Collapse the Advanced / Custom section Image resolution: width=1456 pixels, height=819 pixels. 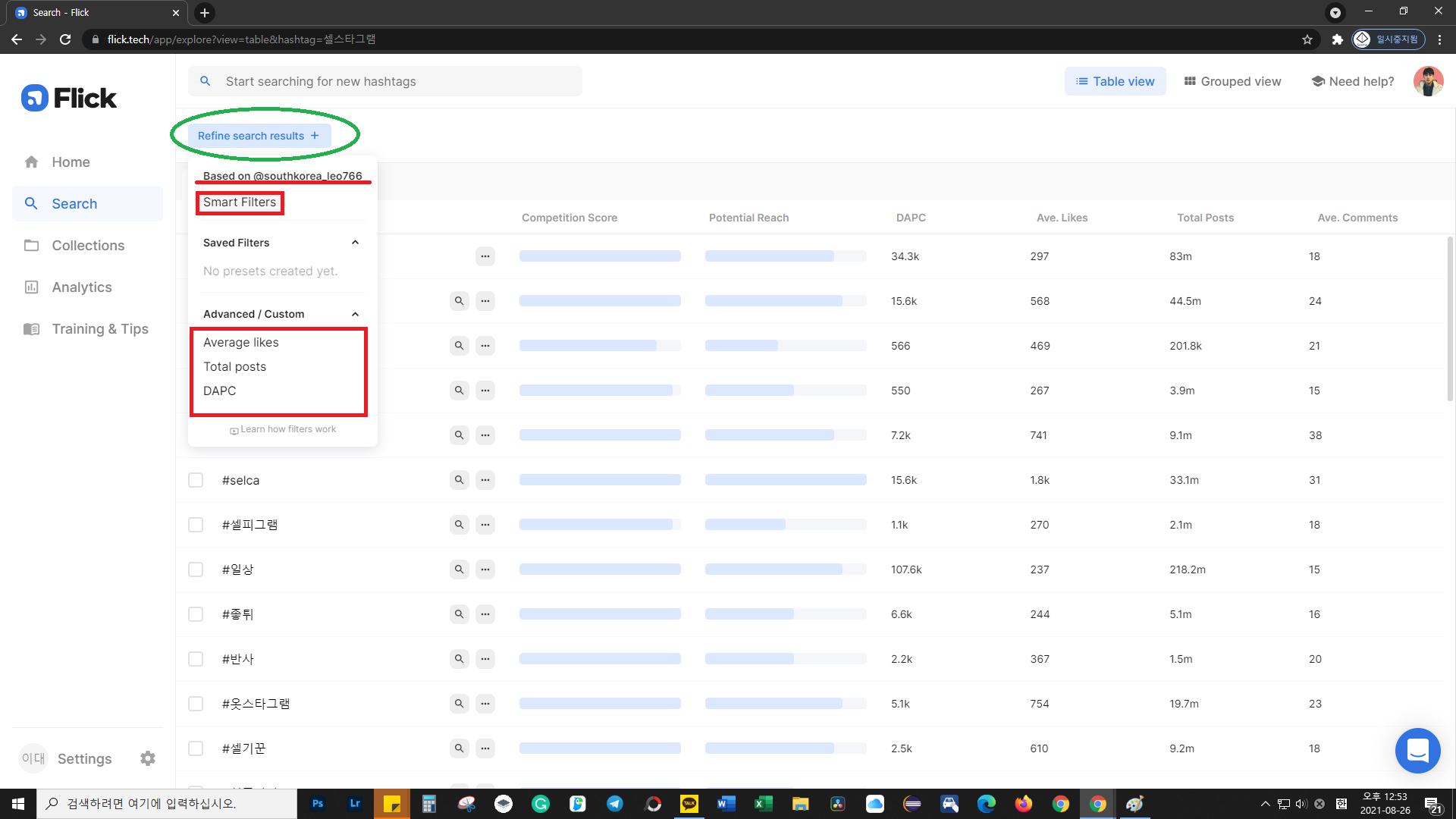click(x=355, y=314)
